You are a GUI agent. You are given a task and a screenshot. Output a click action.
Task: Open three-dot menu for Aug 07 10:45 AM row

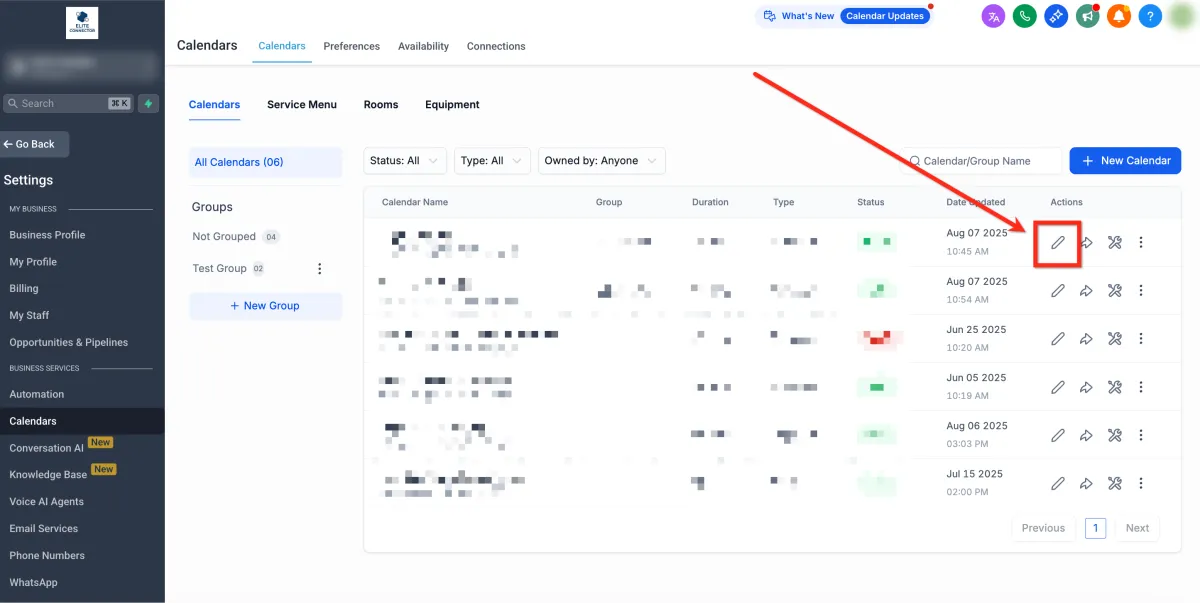(x=1141, y=242)
